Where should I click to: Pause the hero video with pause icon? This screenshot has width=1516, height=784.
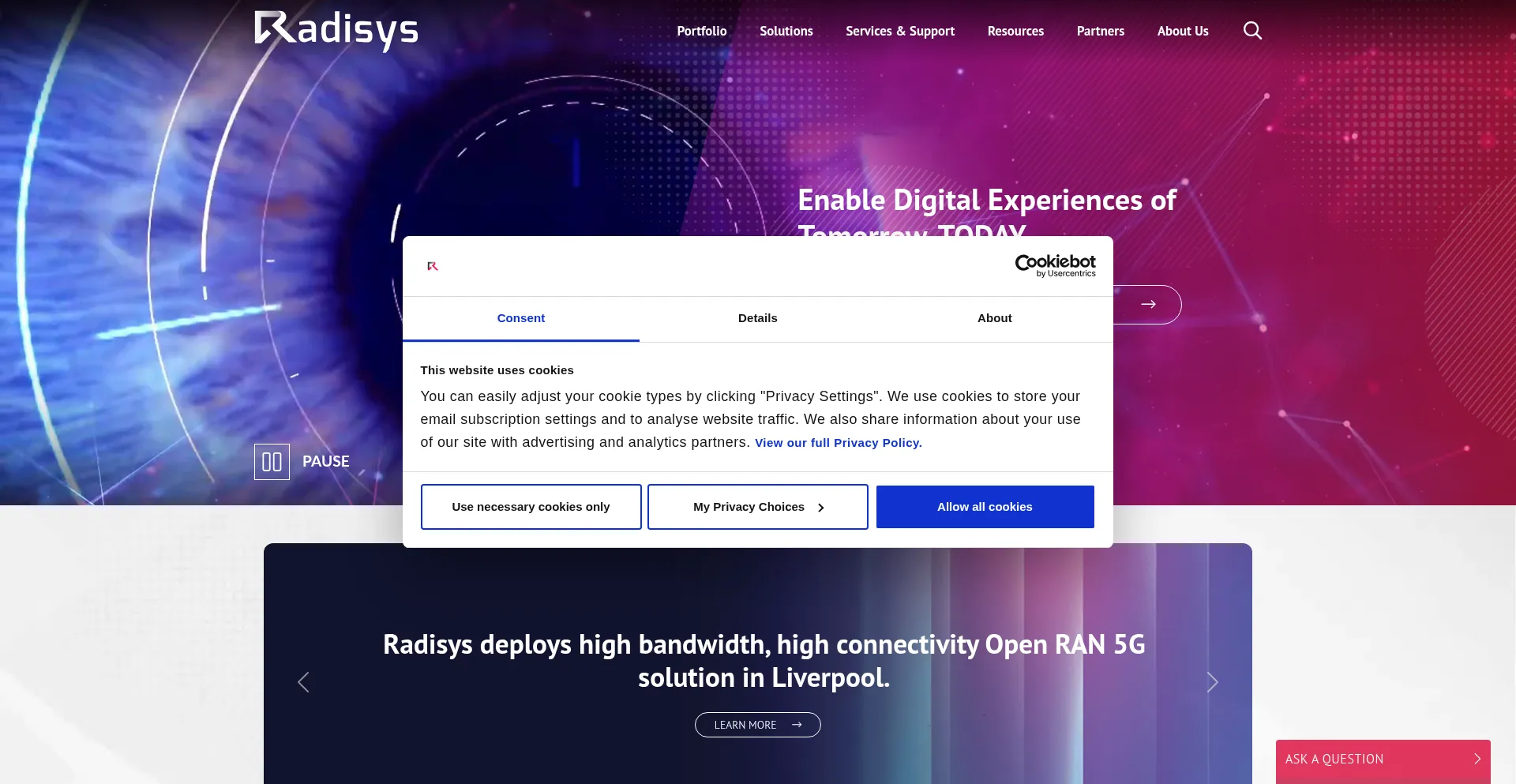pyautogui.click(x=272, y=462)
